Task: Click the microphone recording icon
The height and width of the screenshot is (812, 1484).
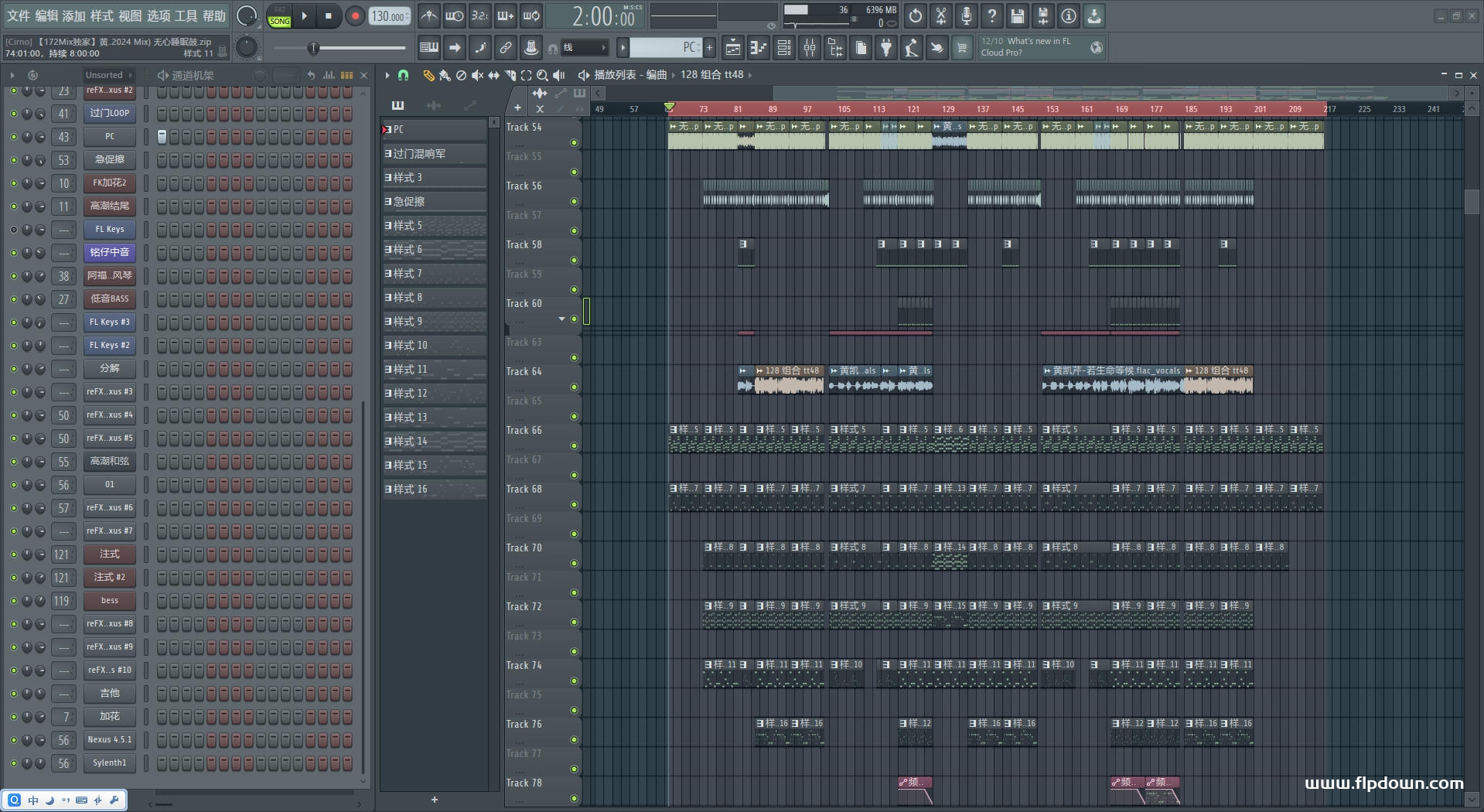Action: click(967, 16)
